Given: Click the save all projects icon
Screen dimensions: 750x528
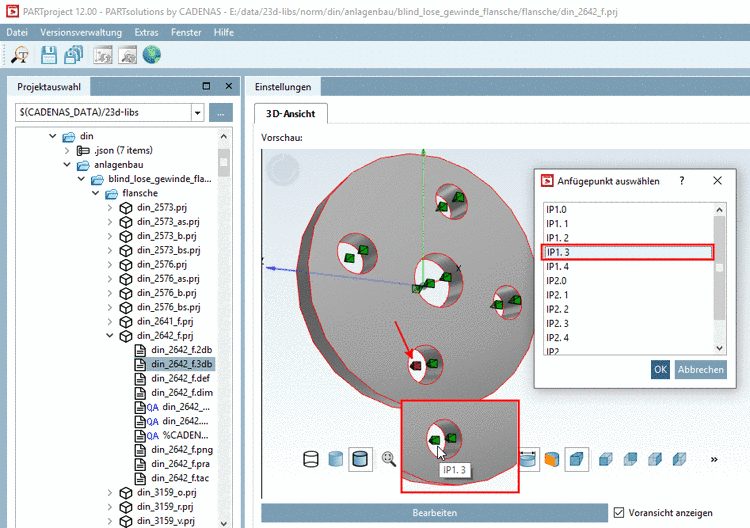Looking at the screenshot, I should click(x=74, y=55).
